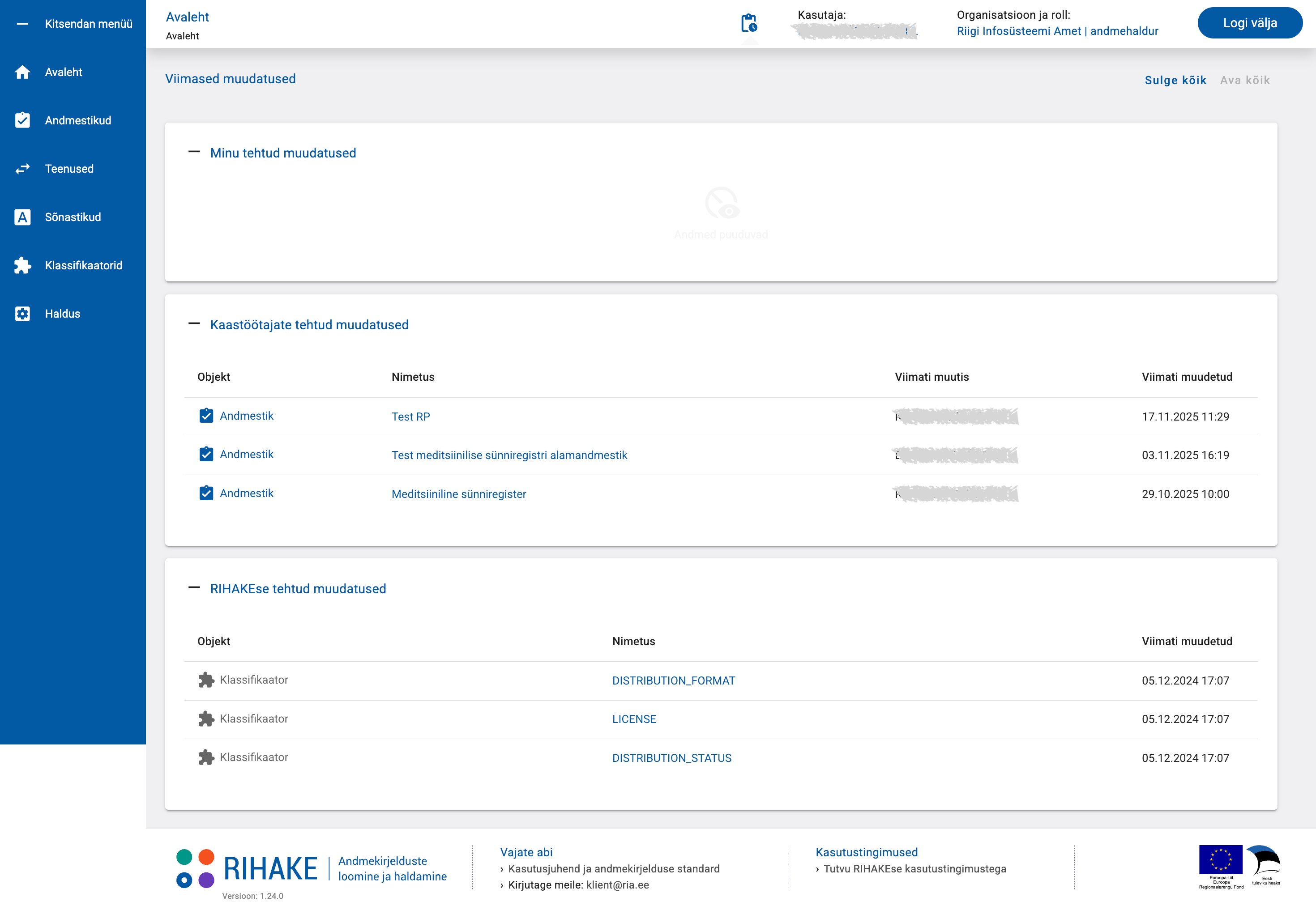Click the Avaleht home icon in sidebar
The image size is (1316, 910).
22,72
